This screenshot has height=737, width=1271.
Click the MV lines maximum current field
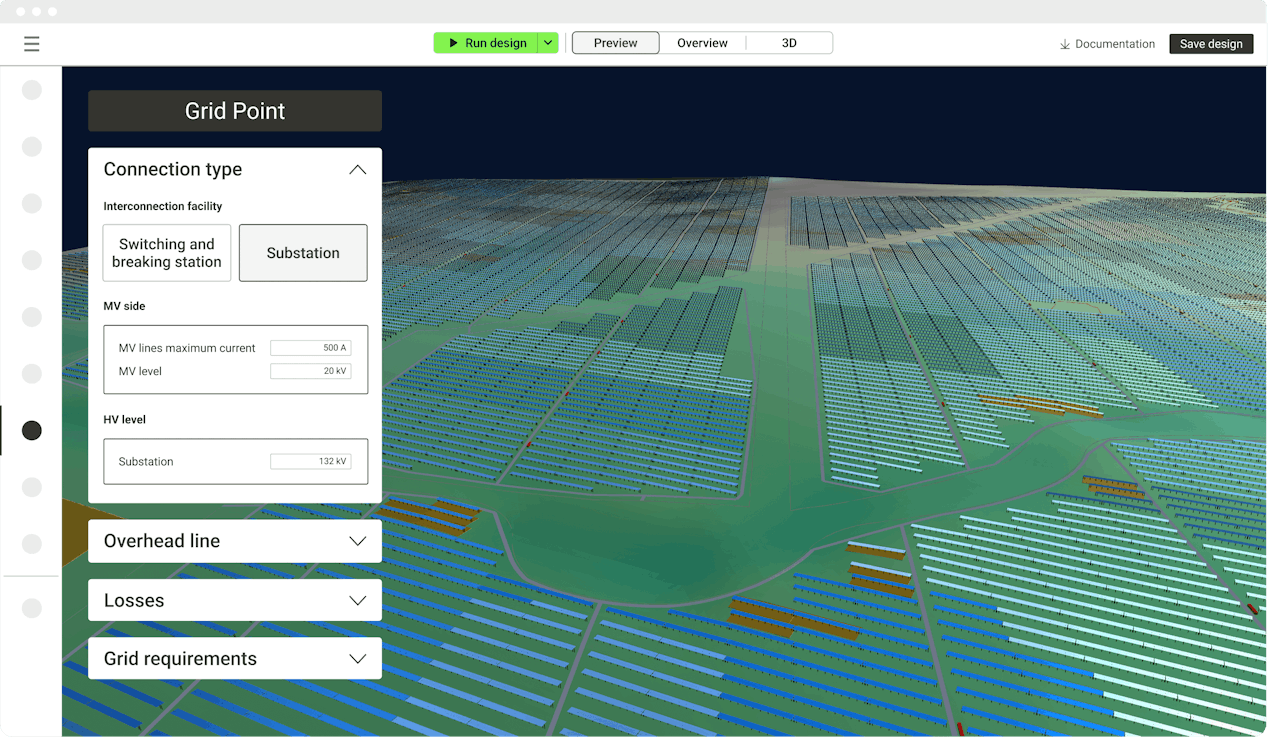coord(310,348)
